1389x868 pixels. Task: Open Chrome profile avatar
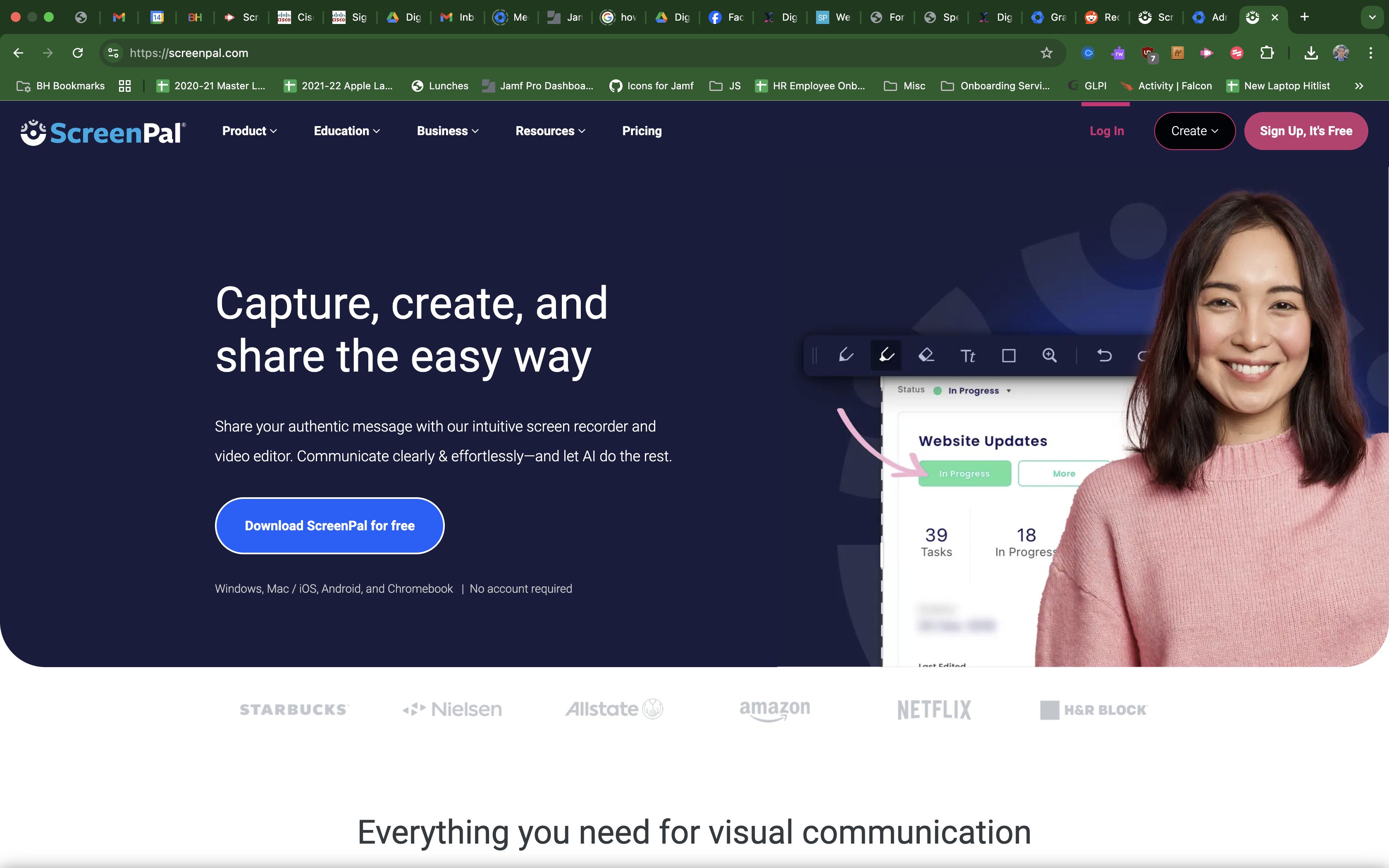coord(1341,53)
